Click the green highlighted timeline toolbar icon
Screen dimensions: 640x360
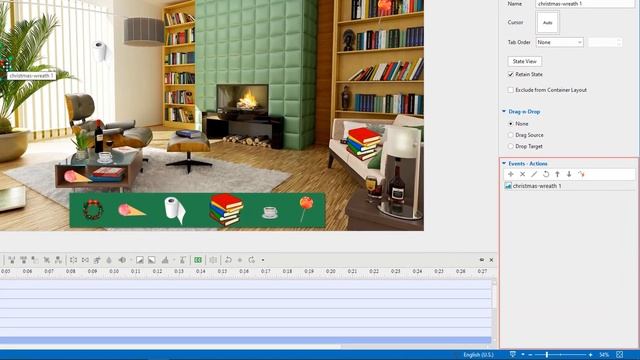click(198, 260)
